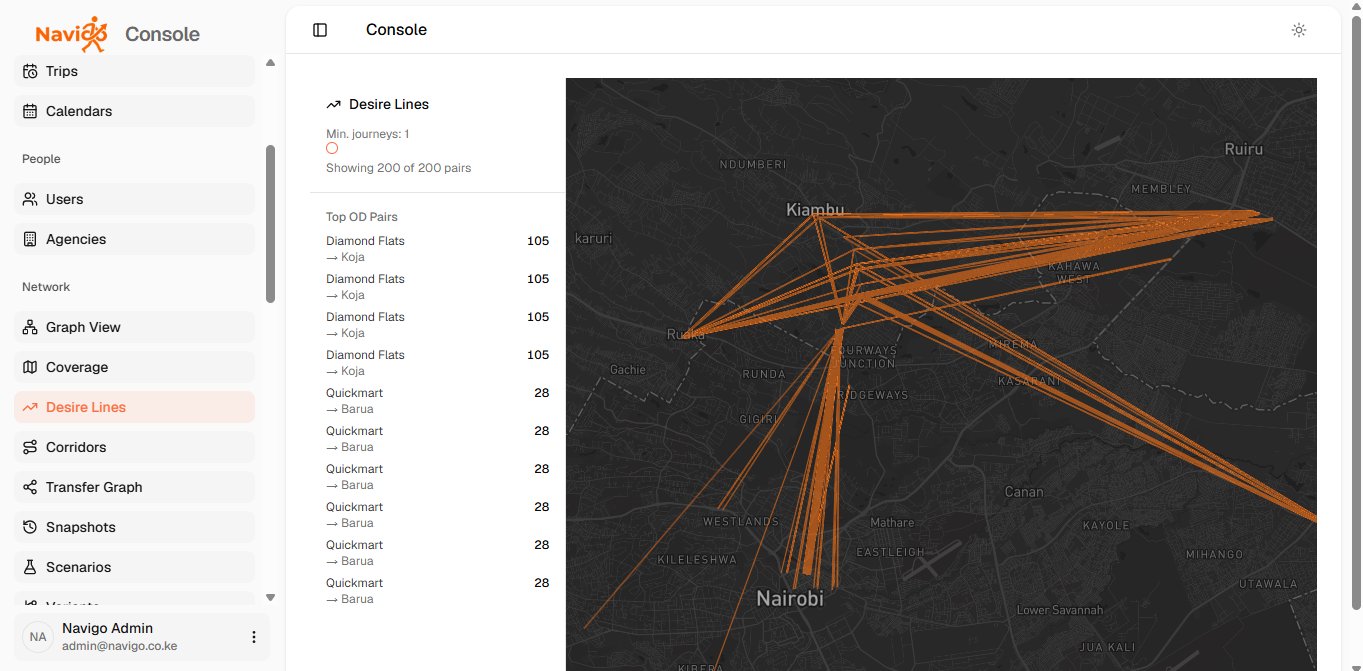Image resolution: width=1363 pixels, height=671 pixels.
Task: Click the Canan label on the map
Action: coord(1024,492)
